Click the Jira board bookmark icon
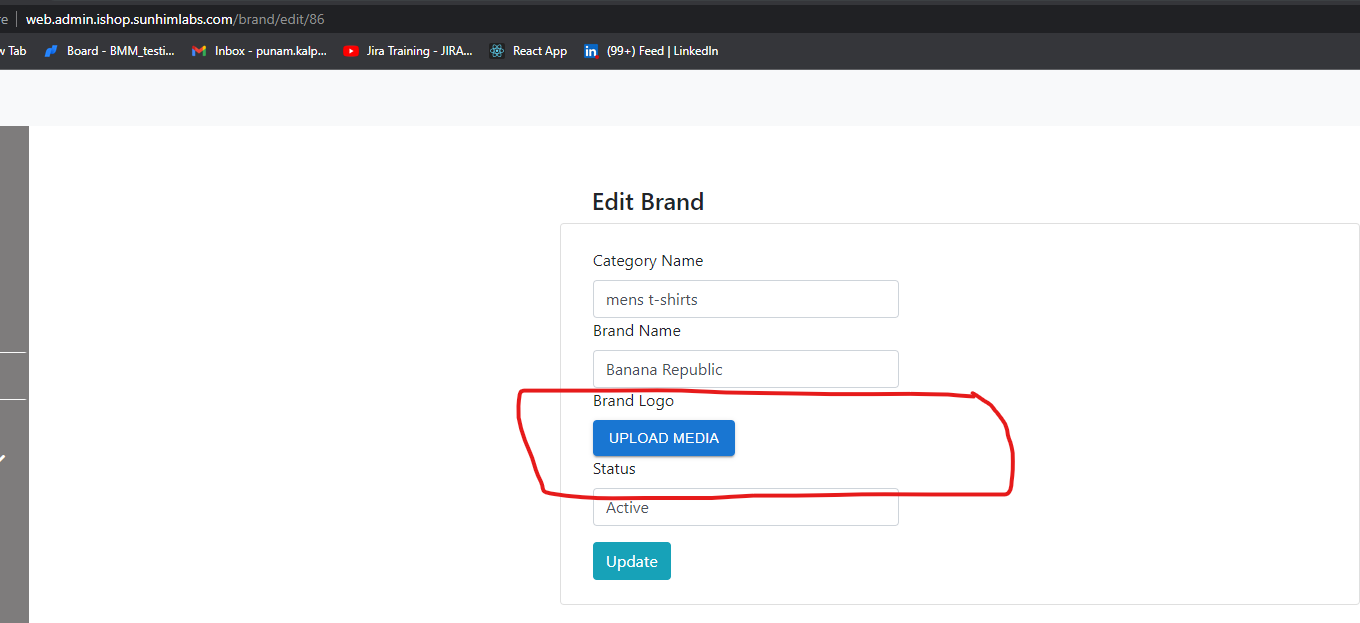Screen dimensions: 1360x623 [52, 51]
